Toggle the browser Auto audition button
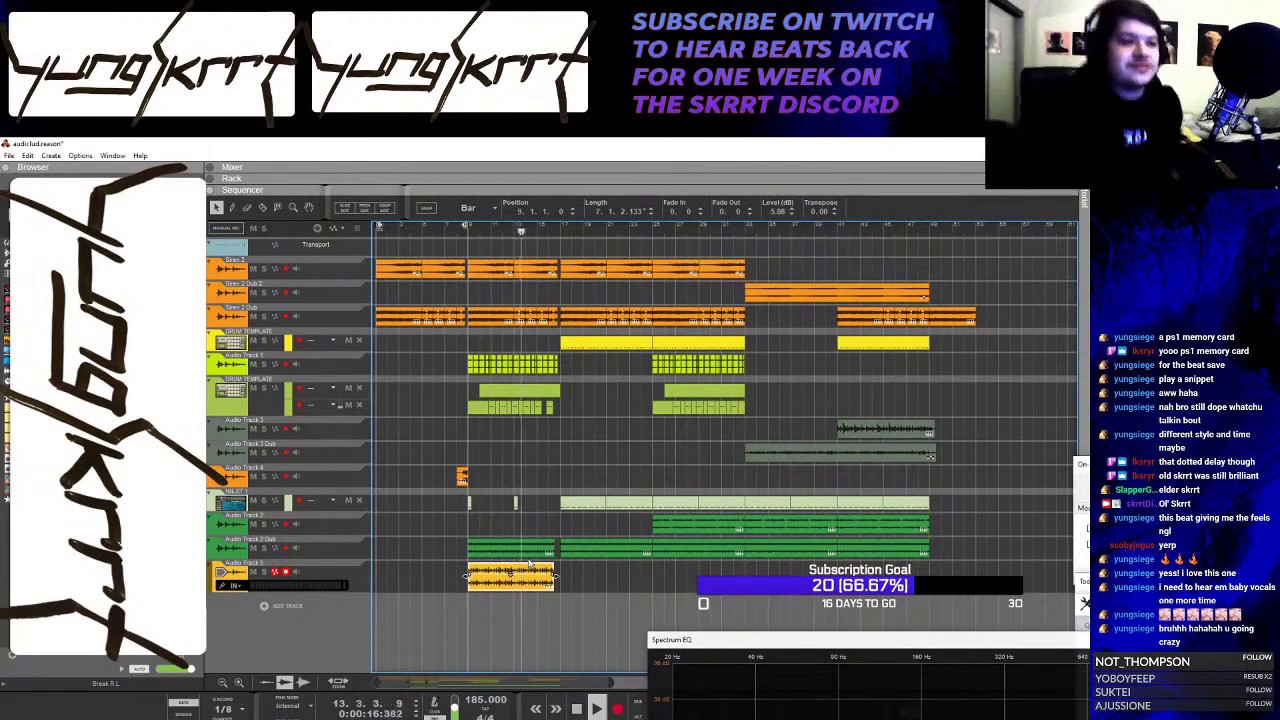 pyautogui.click(x=139, y=669)
